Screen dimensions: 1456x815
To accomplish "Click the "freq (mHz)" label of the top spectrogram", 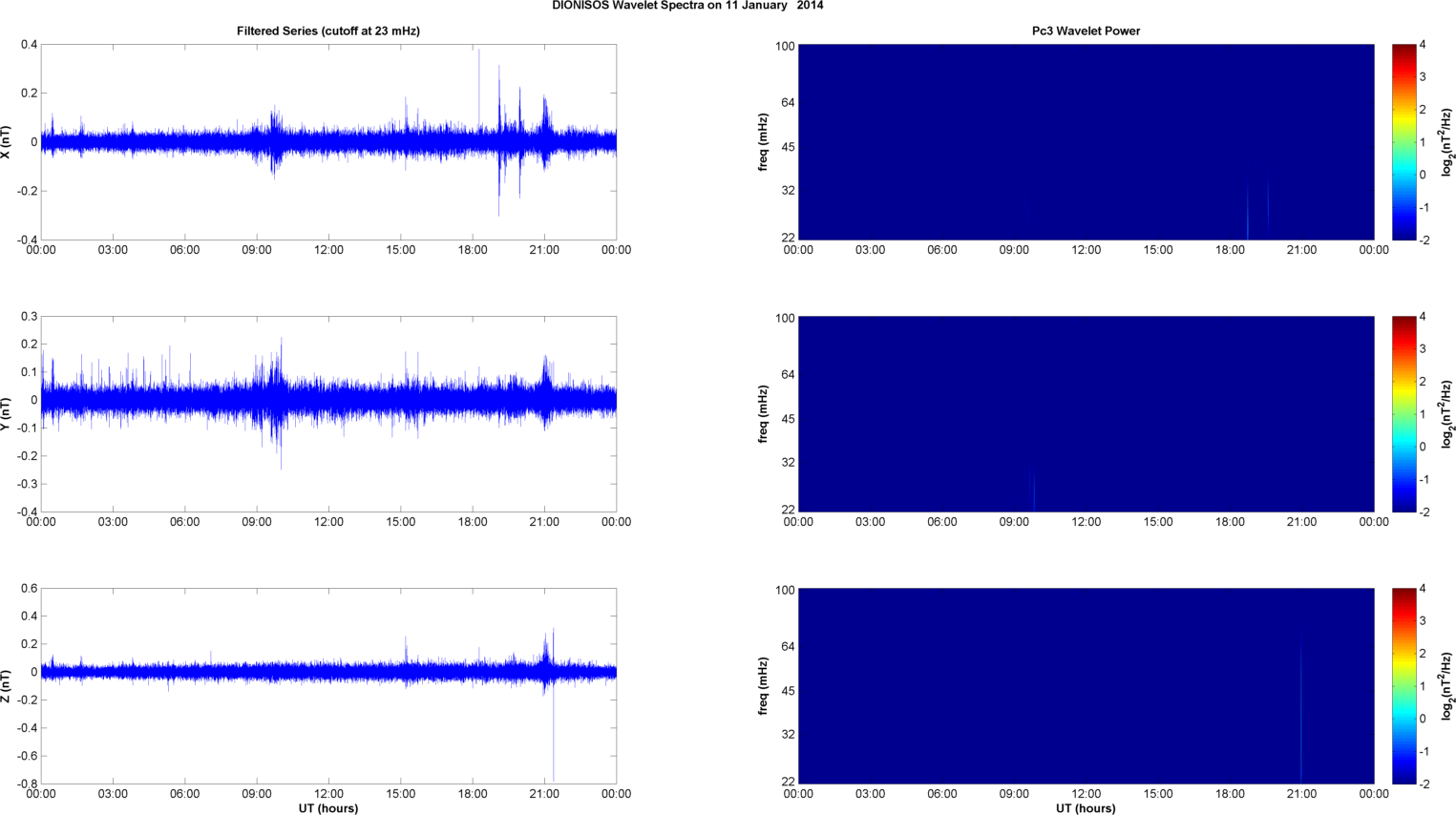I will click(763, 142).
